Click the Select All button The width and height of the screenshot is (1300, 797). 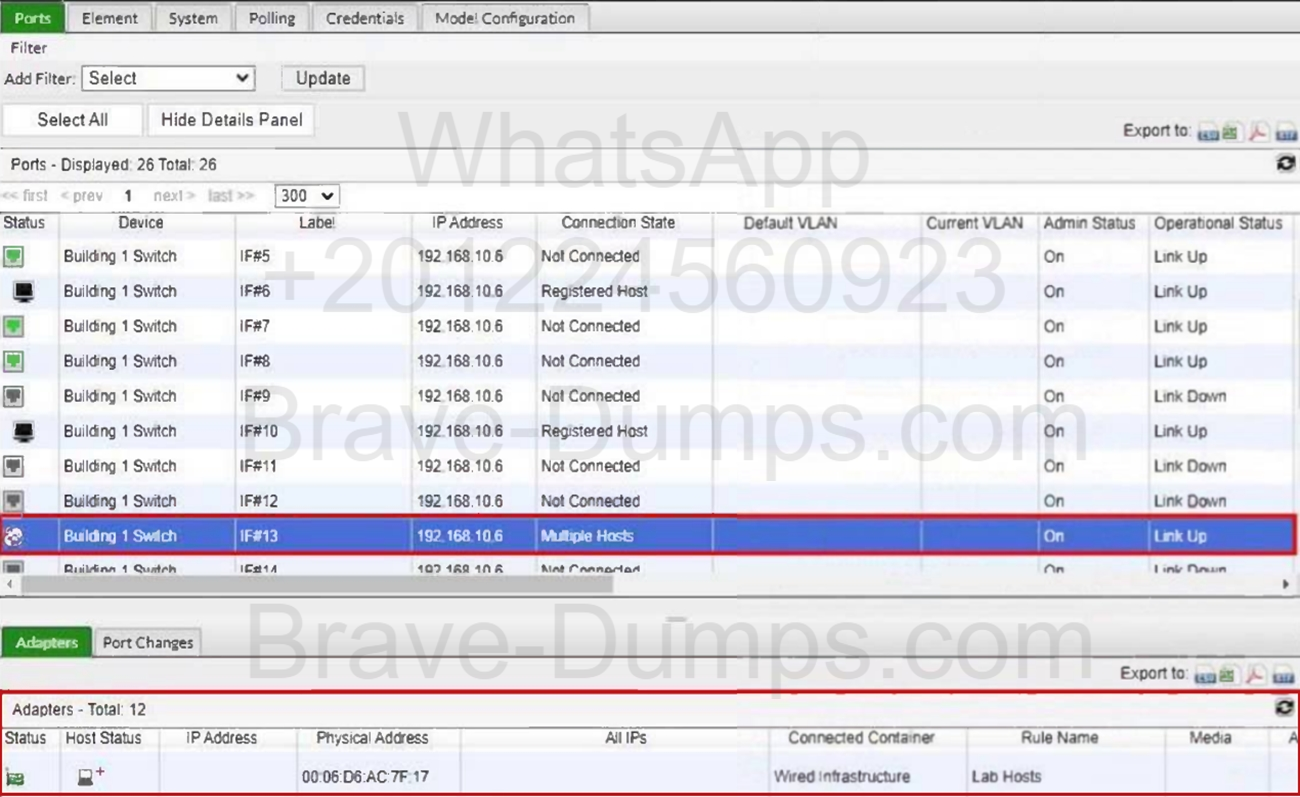[x=72, y=120]
